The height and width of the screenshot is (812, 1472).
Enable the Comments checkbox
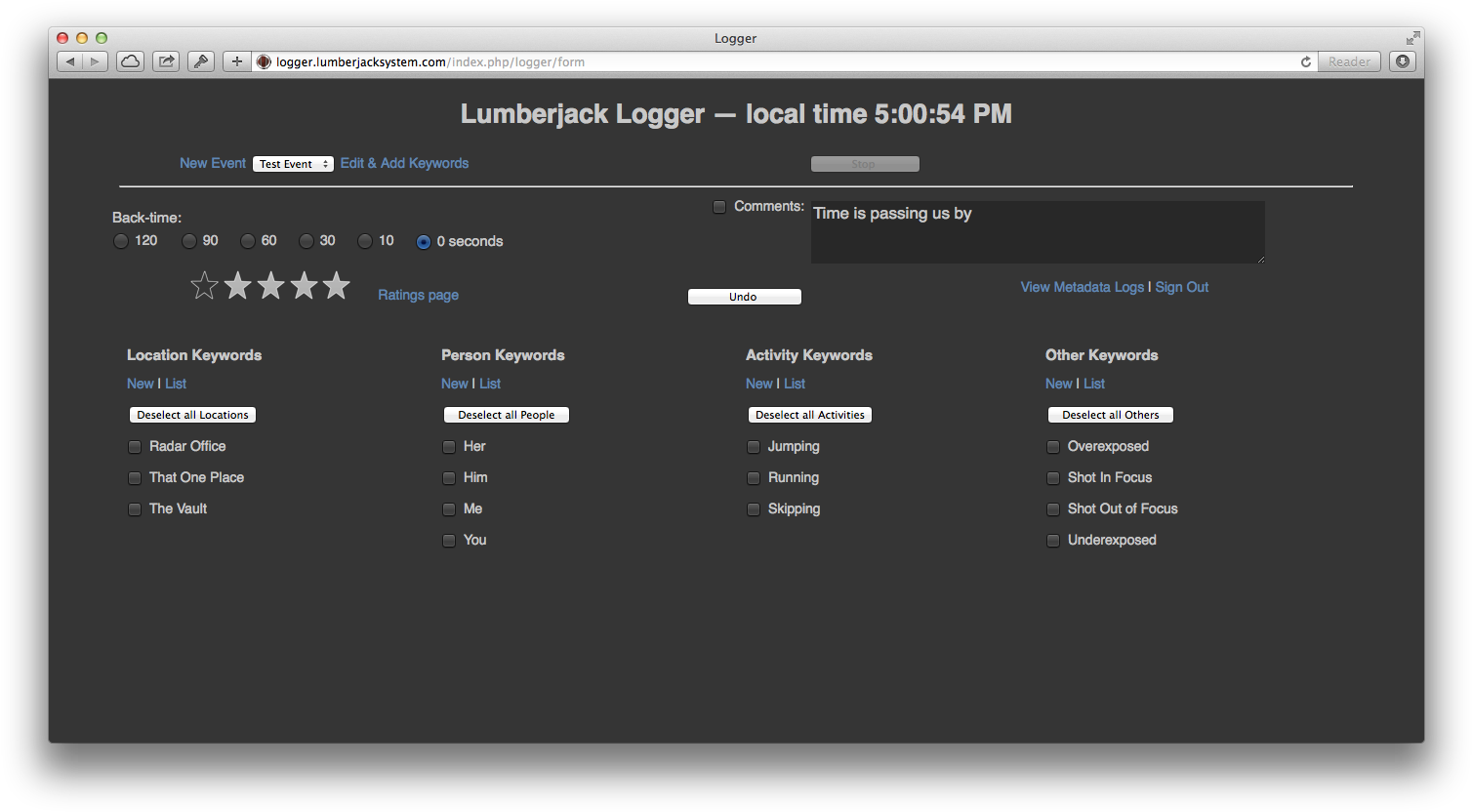coord(719,207)
